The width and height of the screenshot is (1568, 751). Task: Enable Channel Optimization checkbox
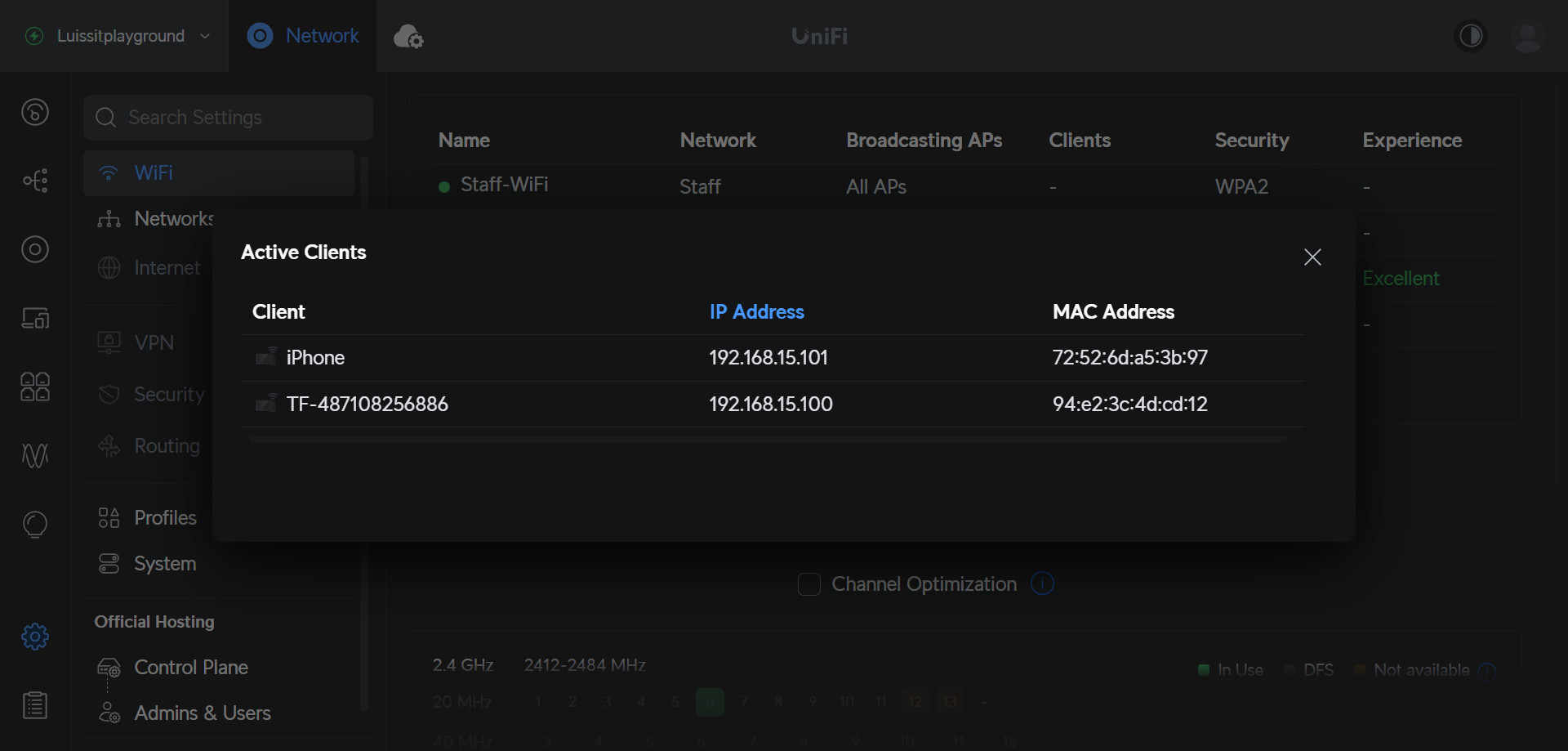(x=808, y=584)
